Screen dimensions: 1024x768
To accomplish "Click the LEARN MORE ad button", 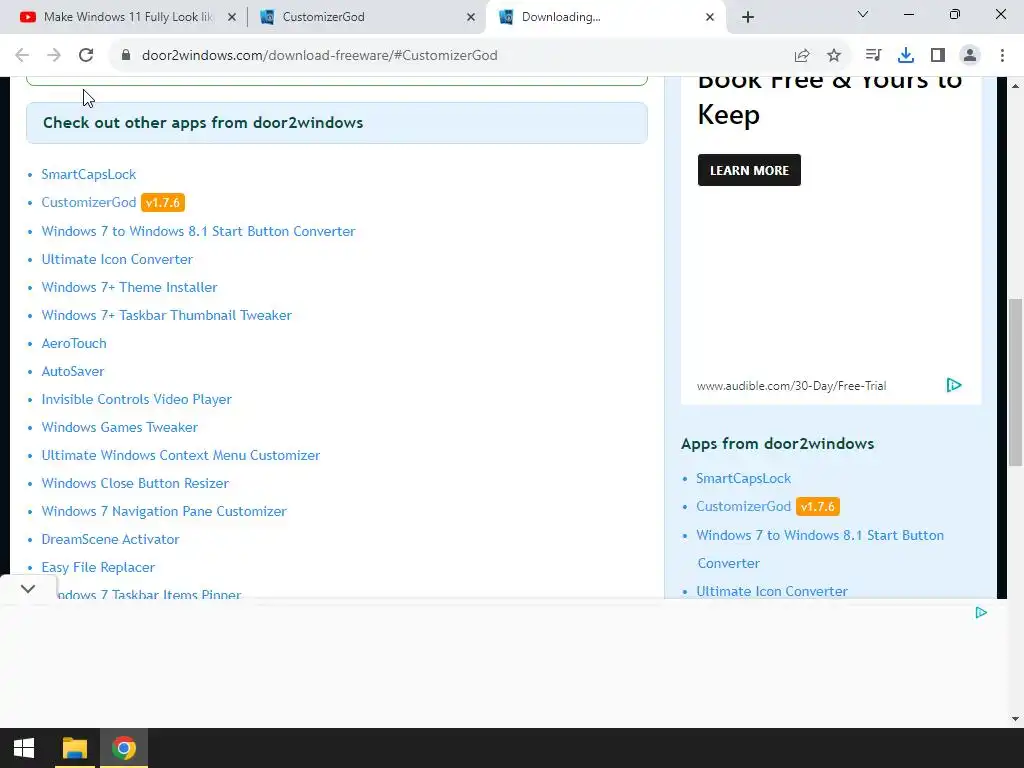I will pyautogui.click(x=749, y=170).
